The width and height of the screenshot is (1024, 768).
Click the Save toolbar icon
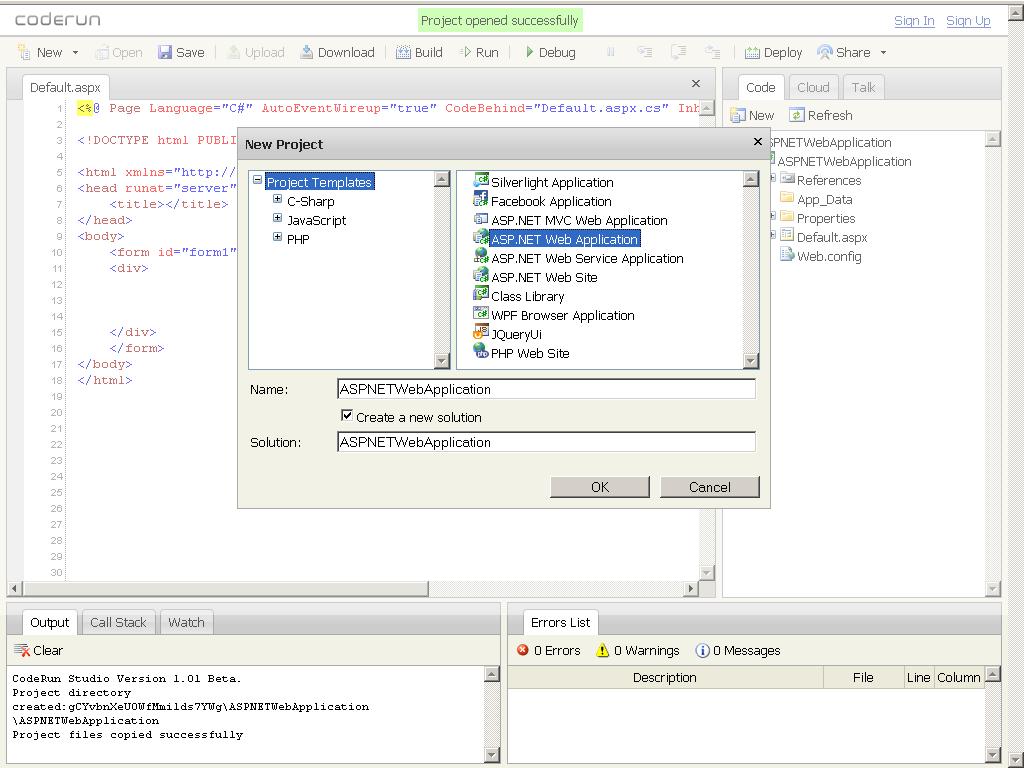165,52
